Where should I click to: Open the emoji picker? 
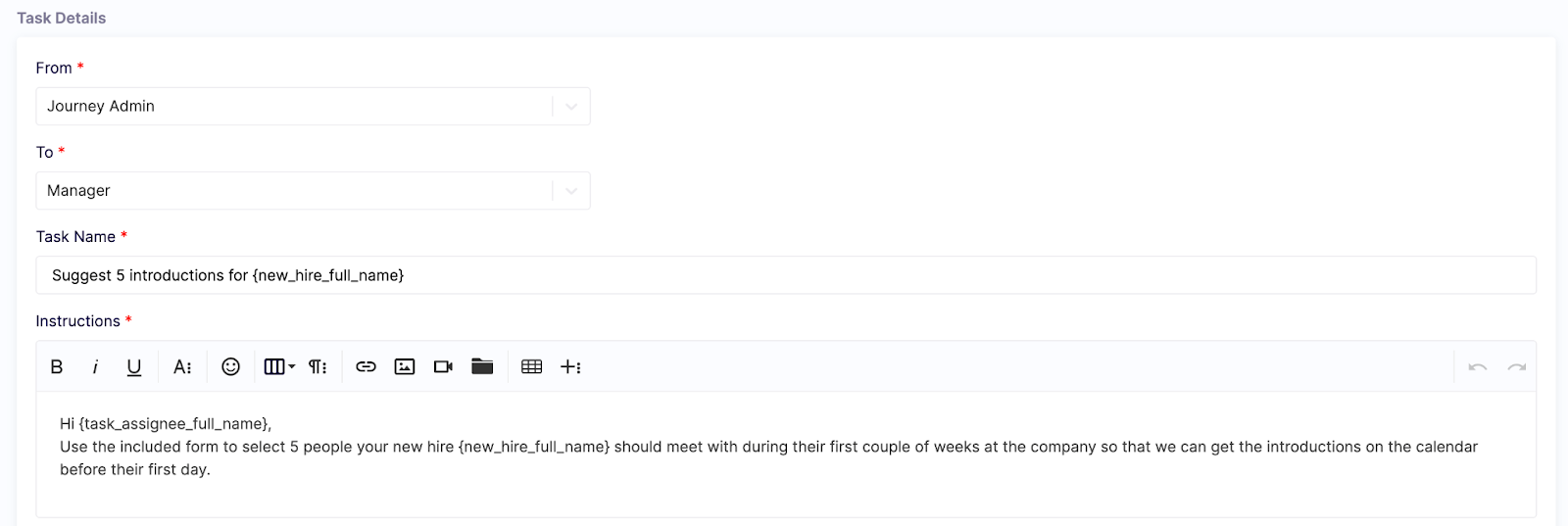tap(230, 366)
